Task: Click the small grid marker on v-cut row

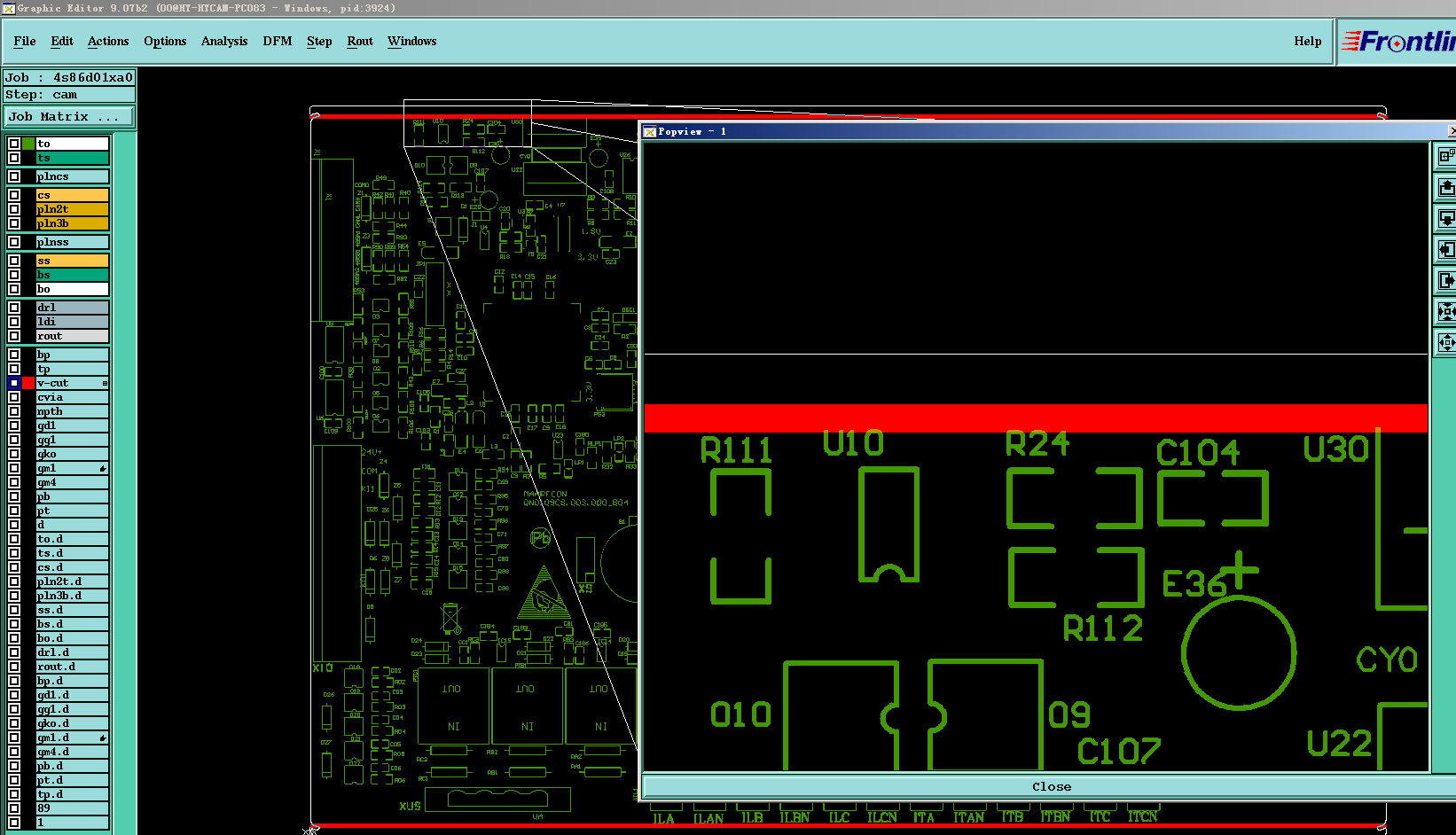Action: point(105,383)
